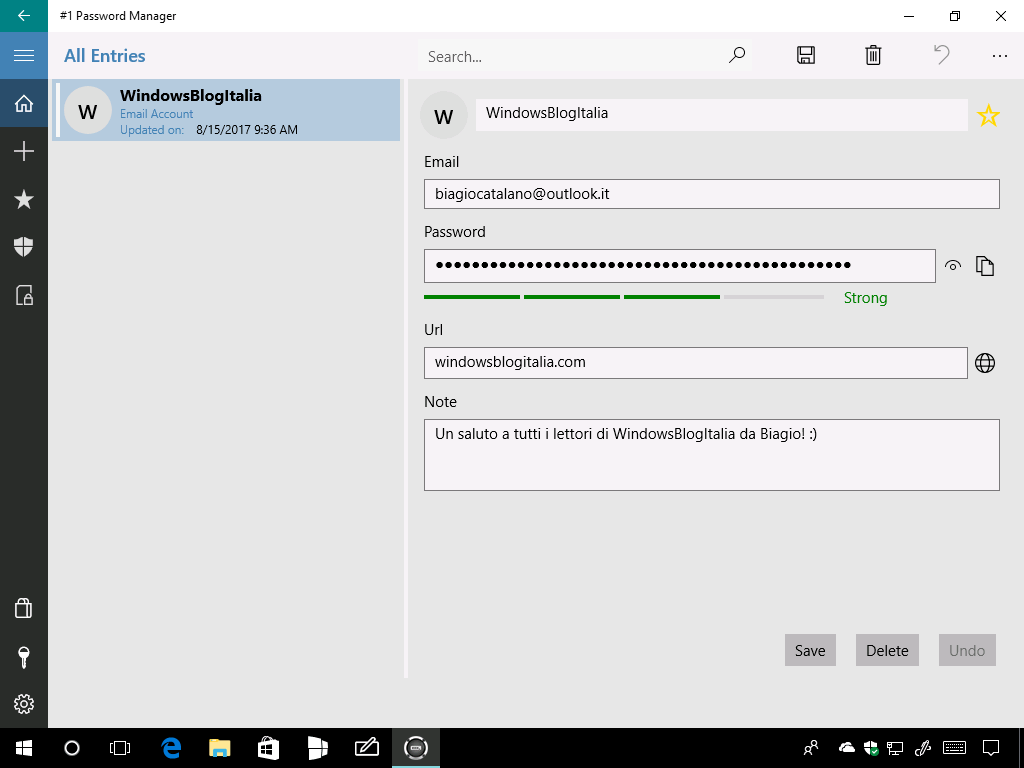Click the Url input field
Image resolution: width=1024 pixels, height=768 pixels.
pyautogui.click(x=696, y=362)
